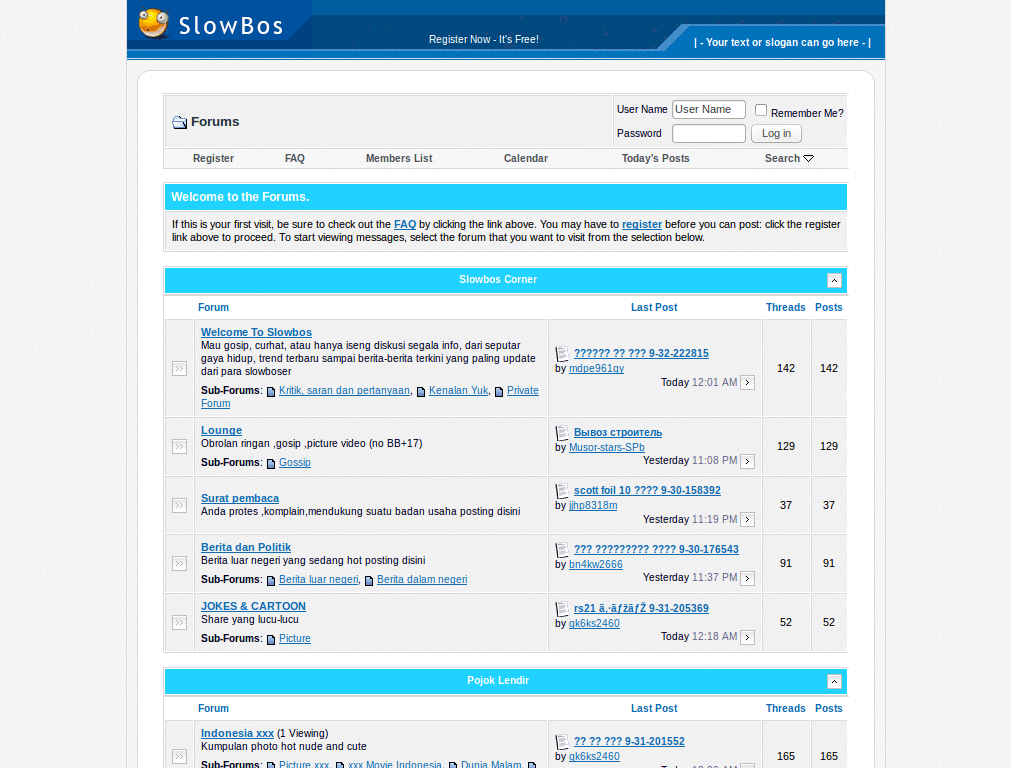Screen dimensions: 1024x768
Task: Click the register link in welcome message
Action: (x=642, y=225)
